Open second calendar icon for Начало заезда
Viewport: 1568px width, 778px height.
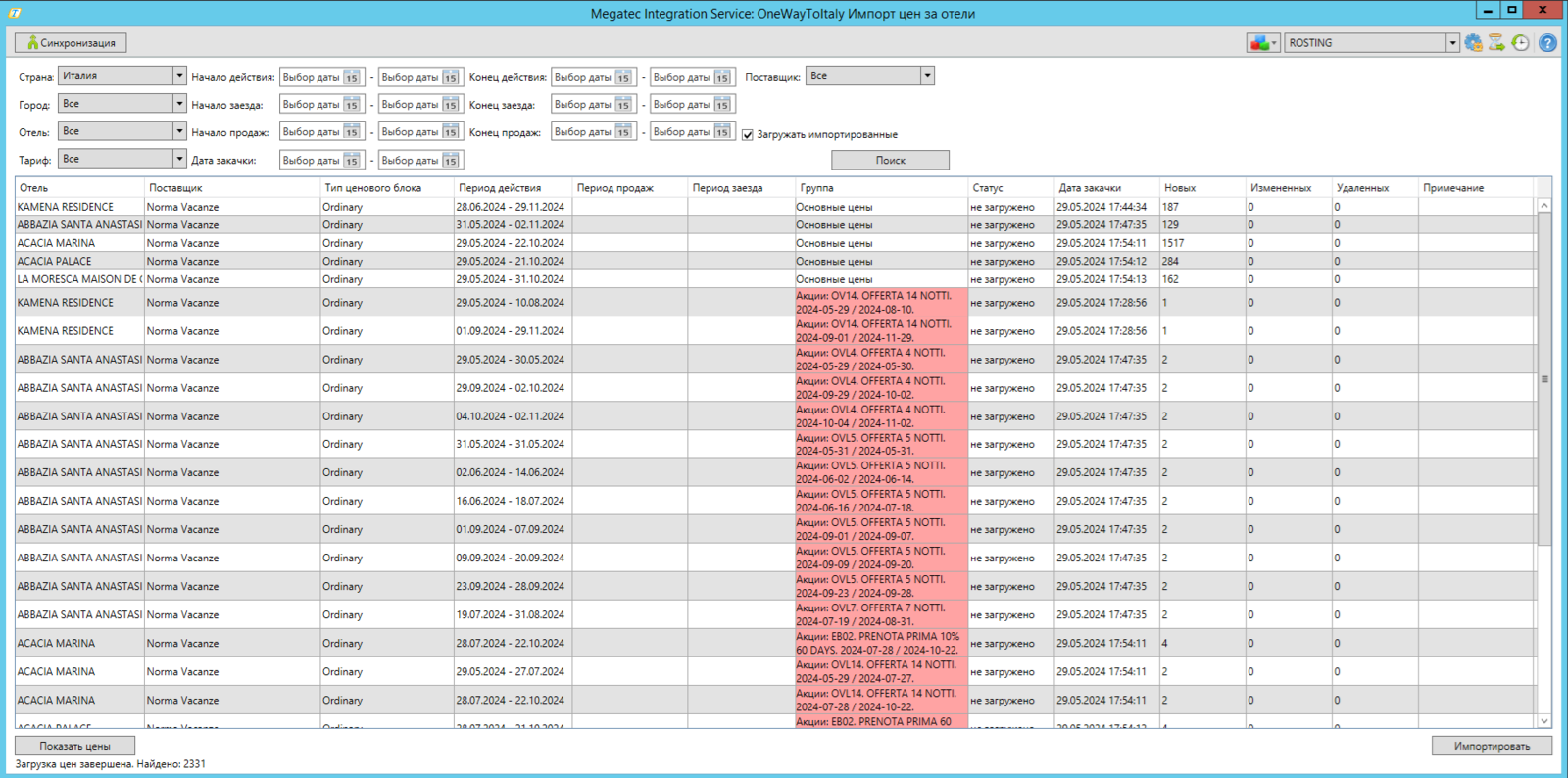point(451,104)
